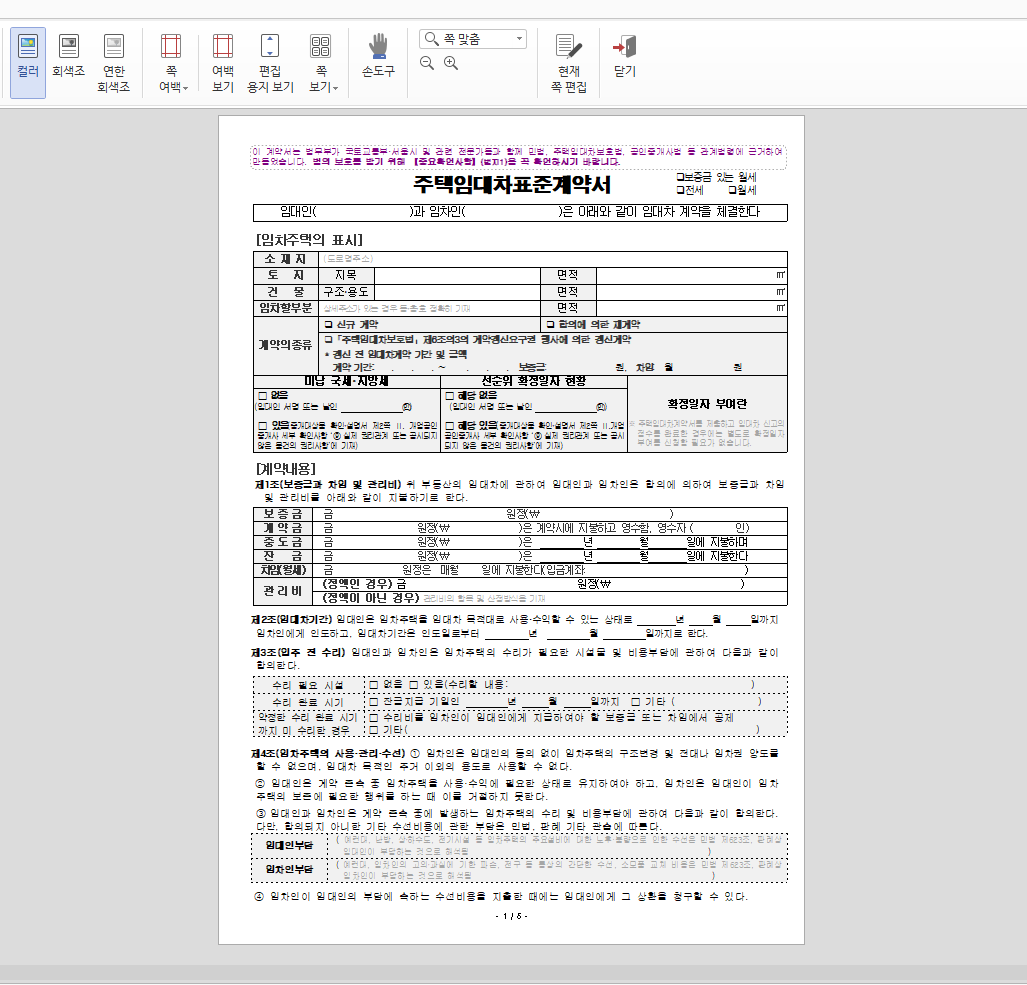Click the 중도금 row label
This screenshot has height=985, width=1027.
pyautogui.click(x=283, y=542)
